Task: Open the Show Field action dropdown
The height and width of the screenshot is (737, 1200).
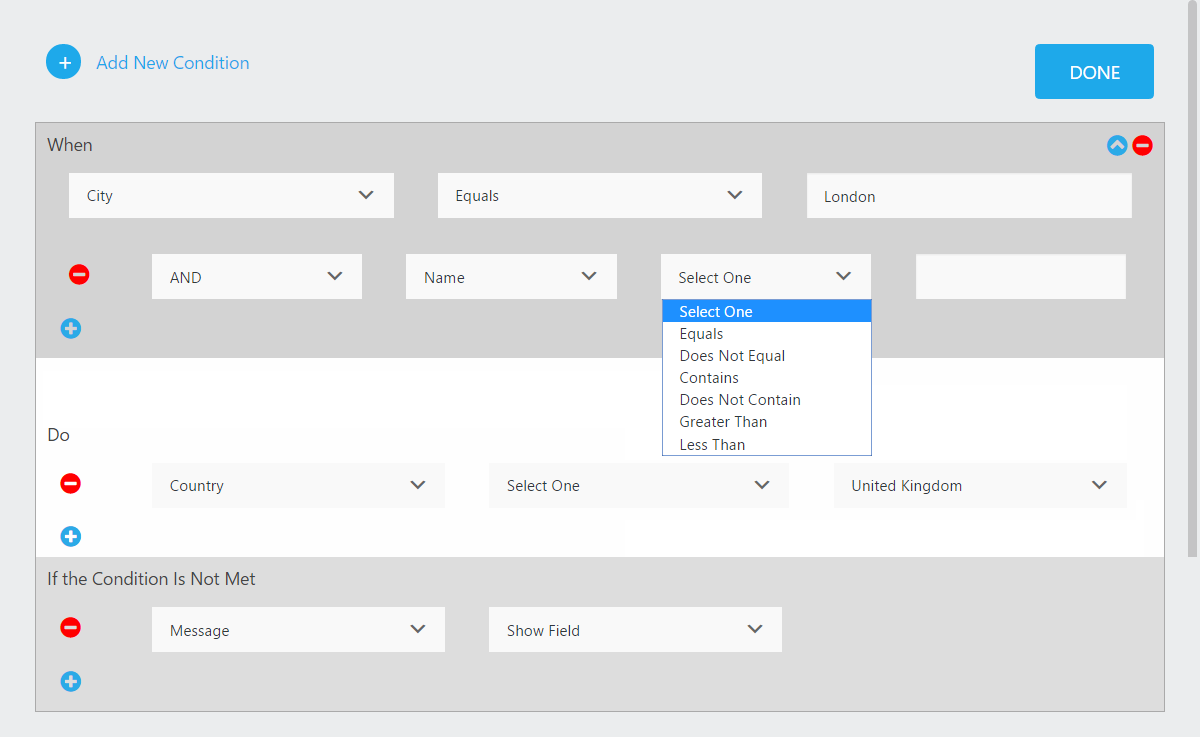Action: pyautogui.click(x=635, y=630)
